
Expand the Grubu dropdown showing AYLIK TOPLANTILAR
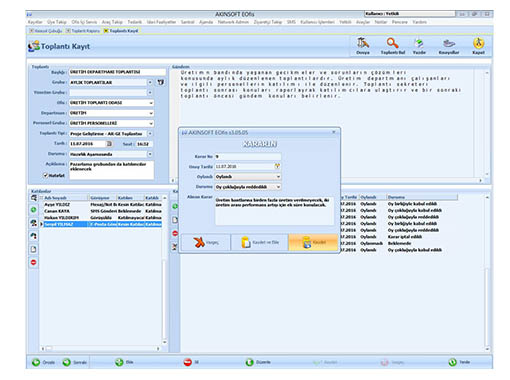[150, 82]
